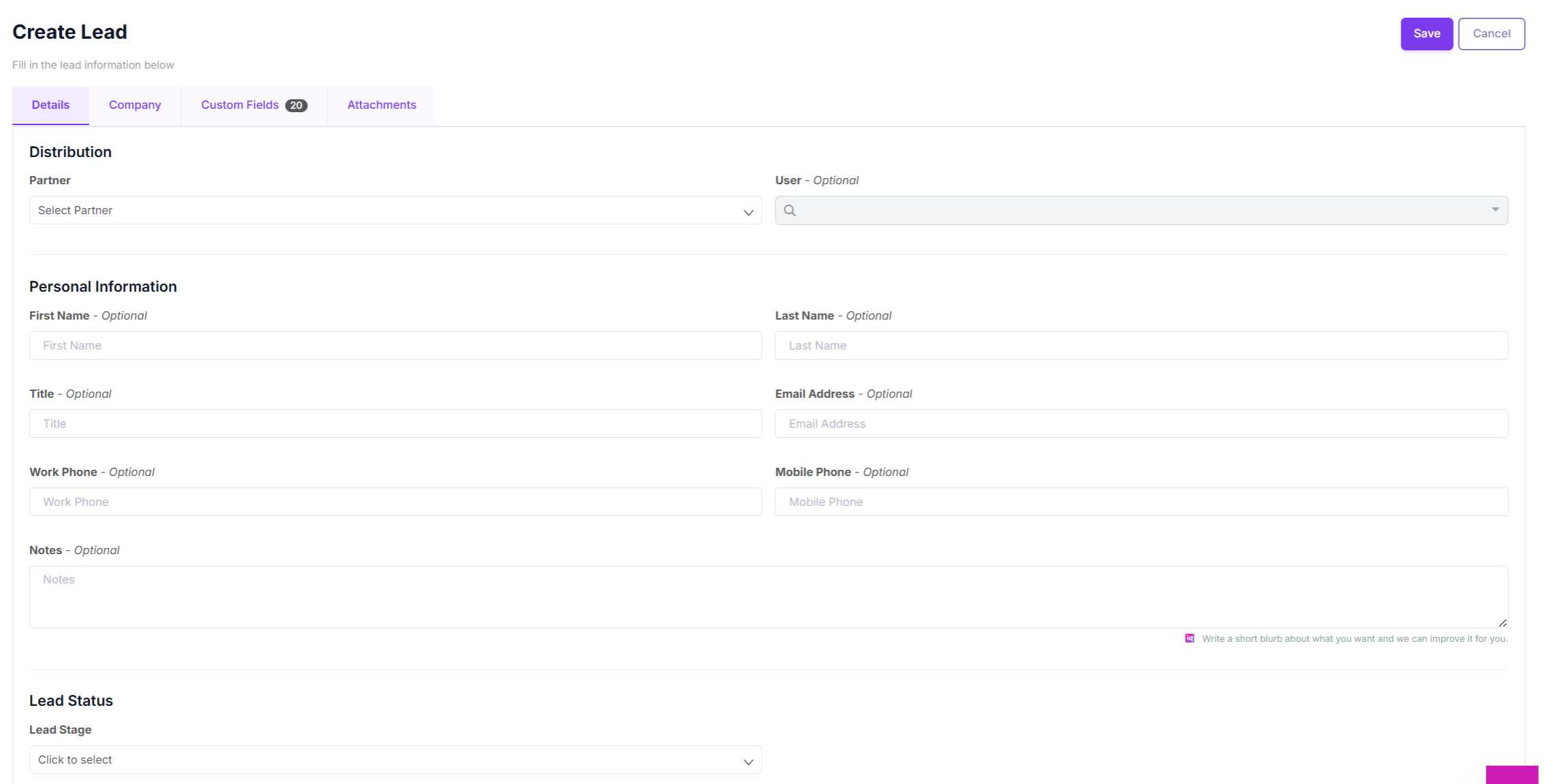Image resolution: width=1544 pixels, height=784 pixels.
Task: Focus the First Name input field
Action: 395,345
